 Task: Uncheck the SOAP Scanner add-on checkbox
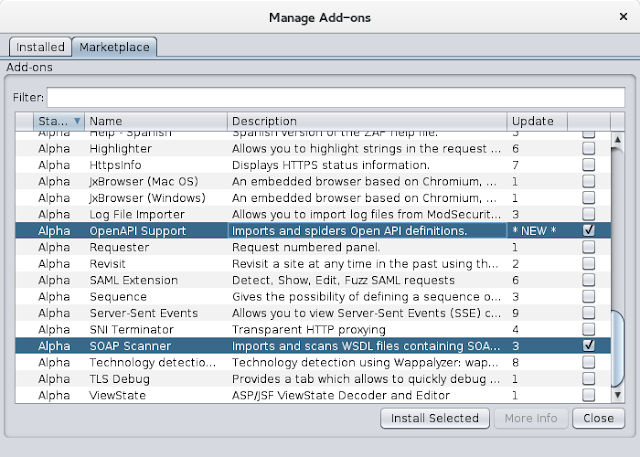click(x=589, y=345)
